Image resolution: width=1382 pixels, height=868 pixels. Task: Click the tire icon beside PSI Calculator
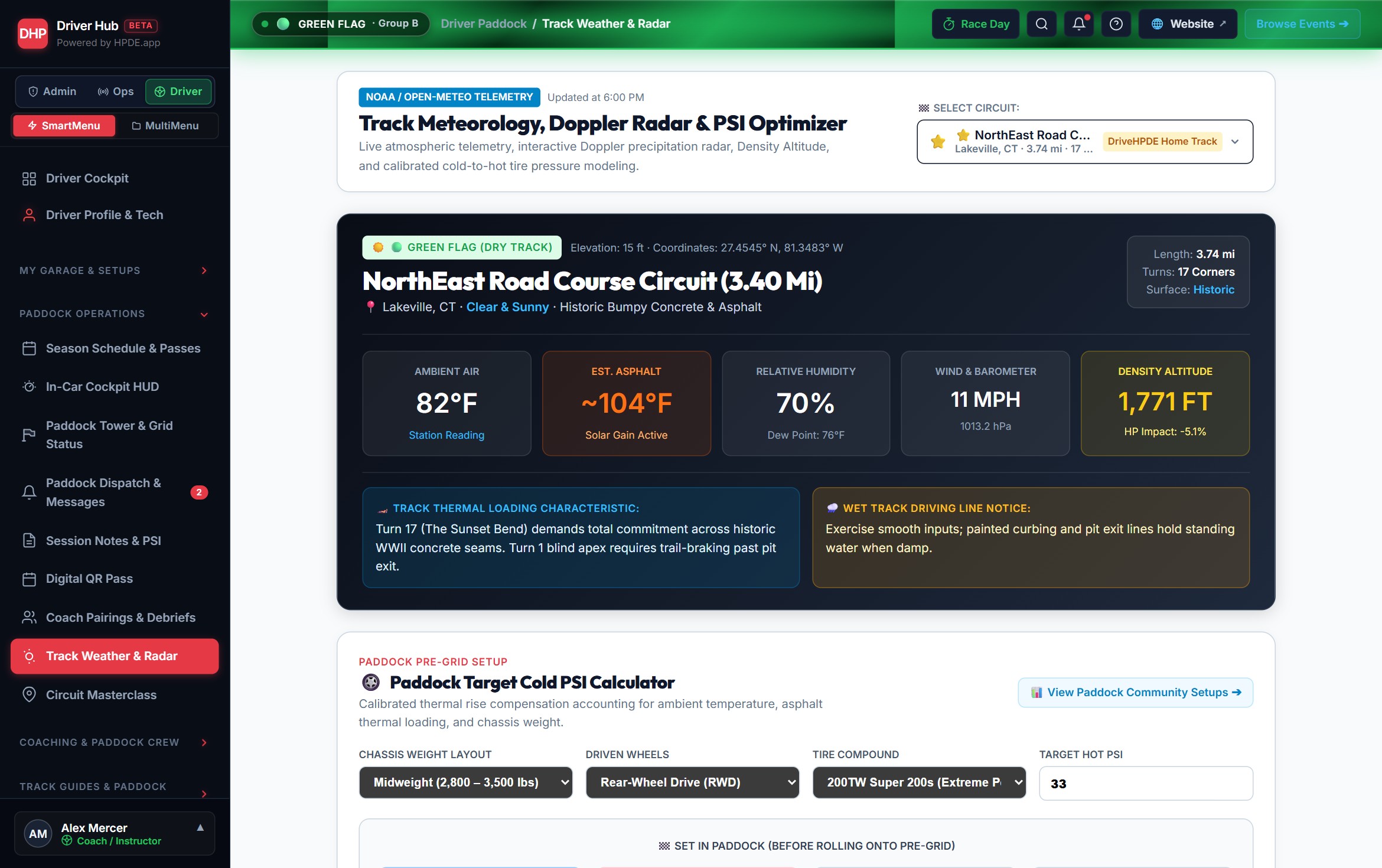371,683
